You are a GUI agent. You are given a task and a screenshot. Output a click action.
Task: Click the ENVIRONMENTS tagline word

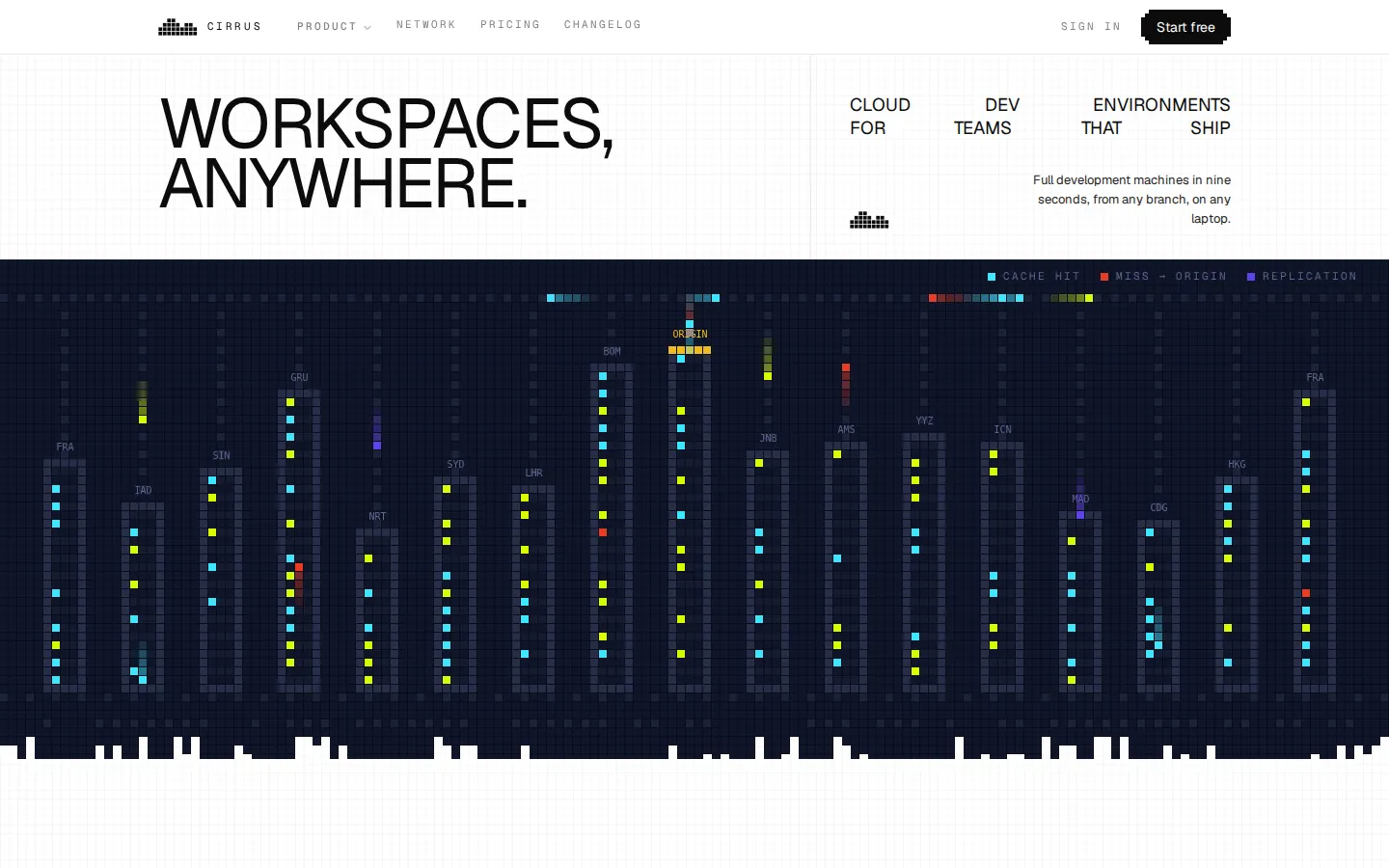tap(1161, 105)
